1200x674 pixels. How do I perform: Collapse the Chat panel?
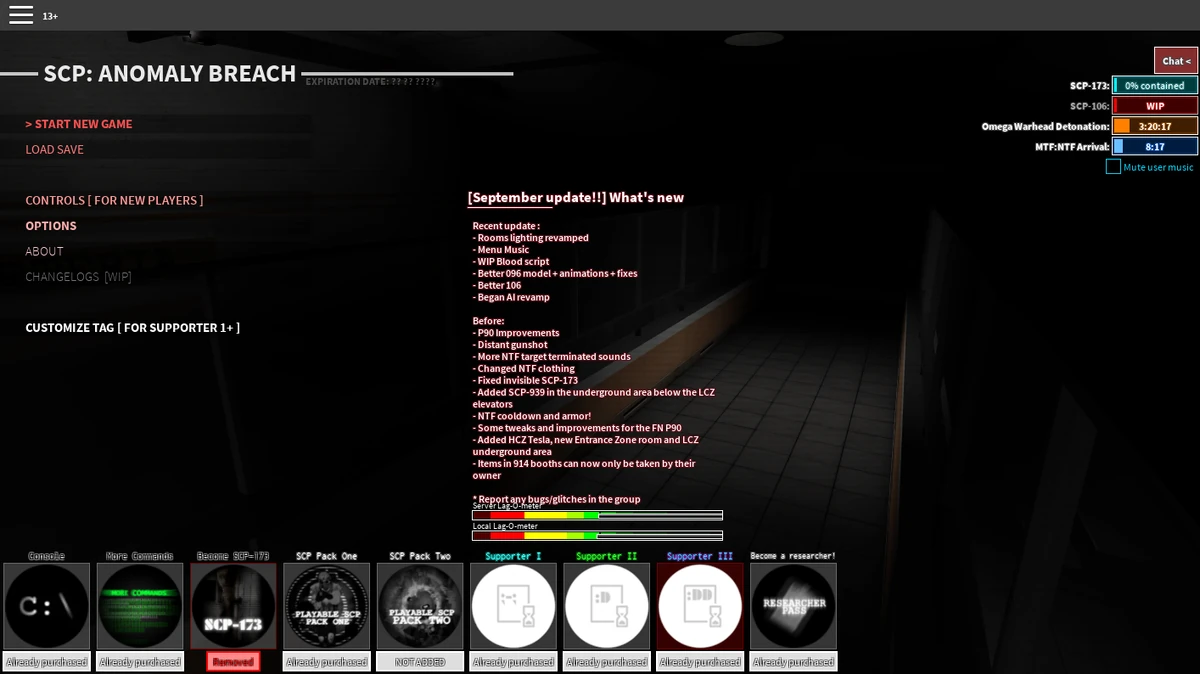1175,61
